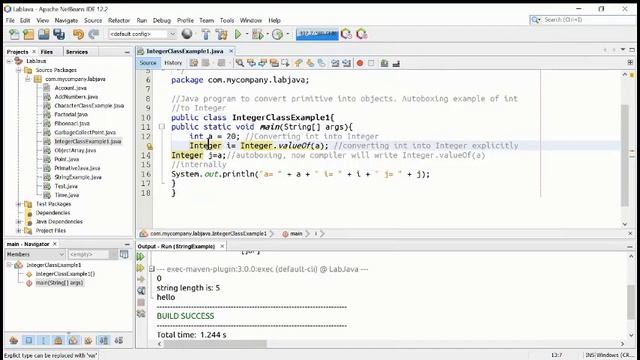Screen dimensions: 640x360
Task: Click the Undo toolbar icon
Action: (78, 34)
